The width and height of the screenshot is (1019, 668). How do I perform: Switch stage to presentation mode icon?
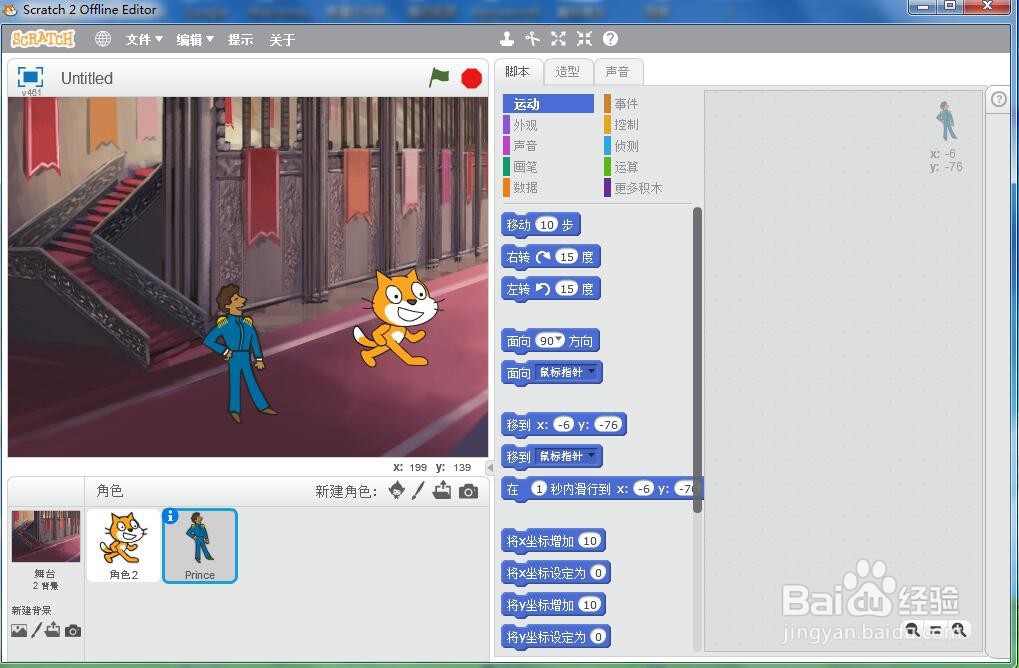30,77
